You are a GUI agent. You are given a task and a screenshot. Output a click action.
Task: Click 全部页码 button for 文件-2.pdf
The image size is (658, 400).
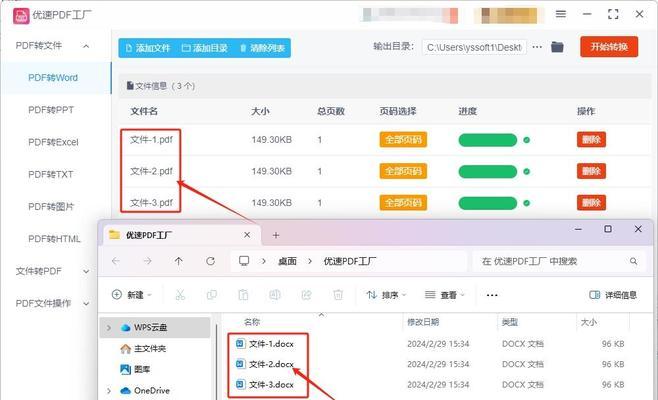tap(403, 171)
